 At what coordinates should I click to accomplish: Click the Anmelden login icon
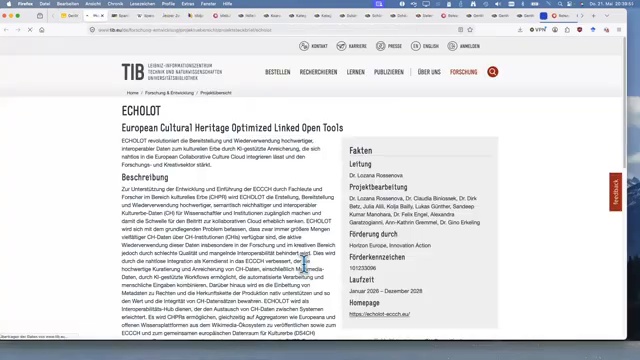click(452, 46)
